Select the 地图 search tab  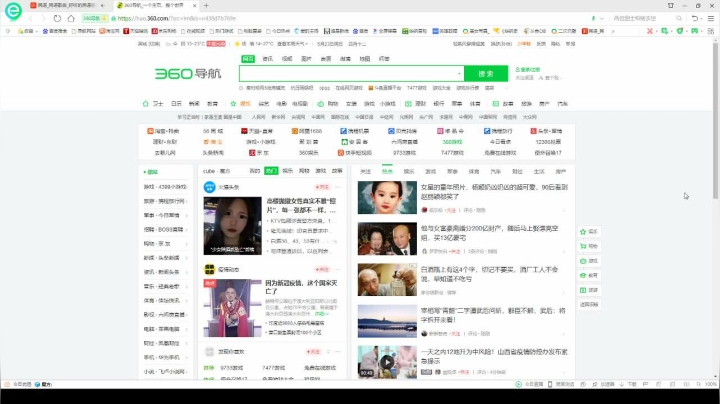click(x=365, y=59)
